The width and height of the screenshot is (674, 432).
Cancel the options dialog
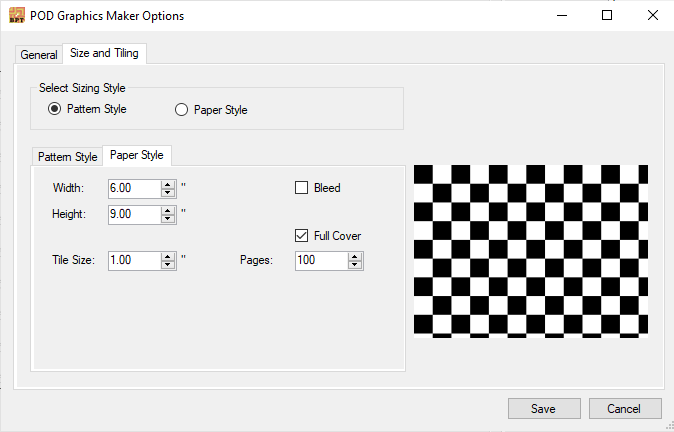625,408
